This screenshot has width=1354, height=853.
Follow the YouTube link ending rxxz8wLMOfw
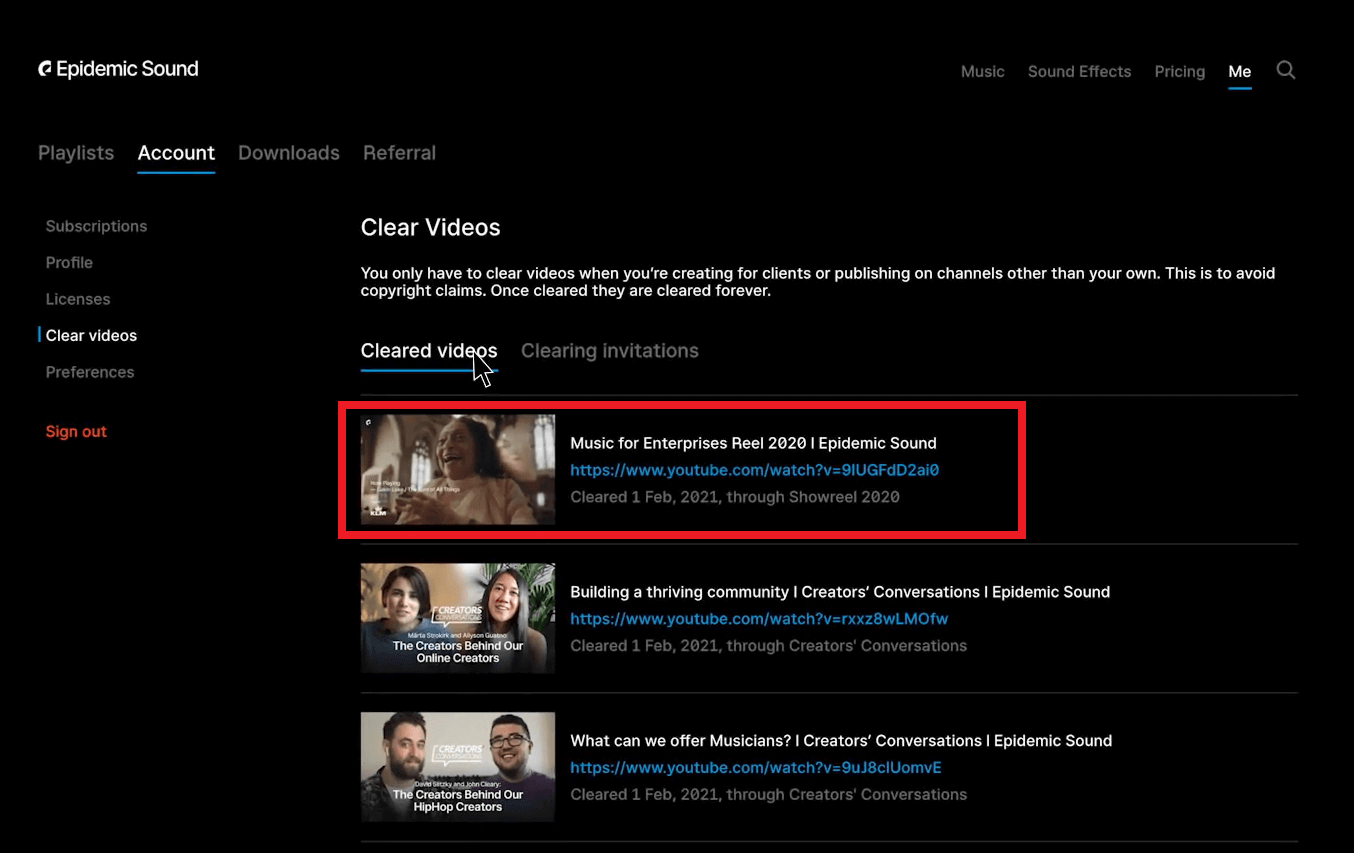coord(759,619)
